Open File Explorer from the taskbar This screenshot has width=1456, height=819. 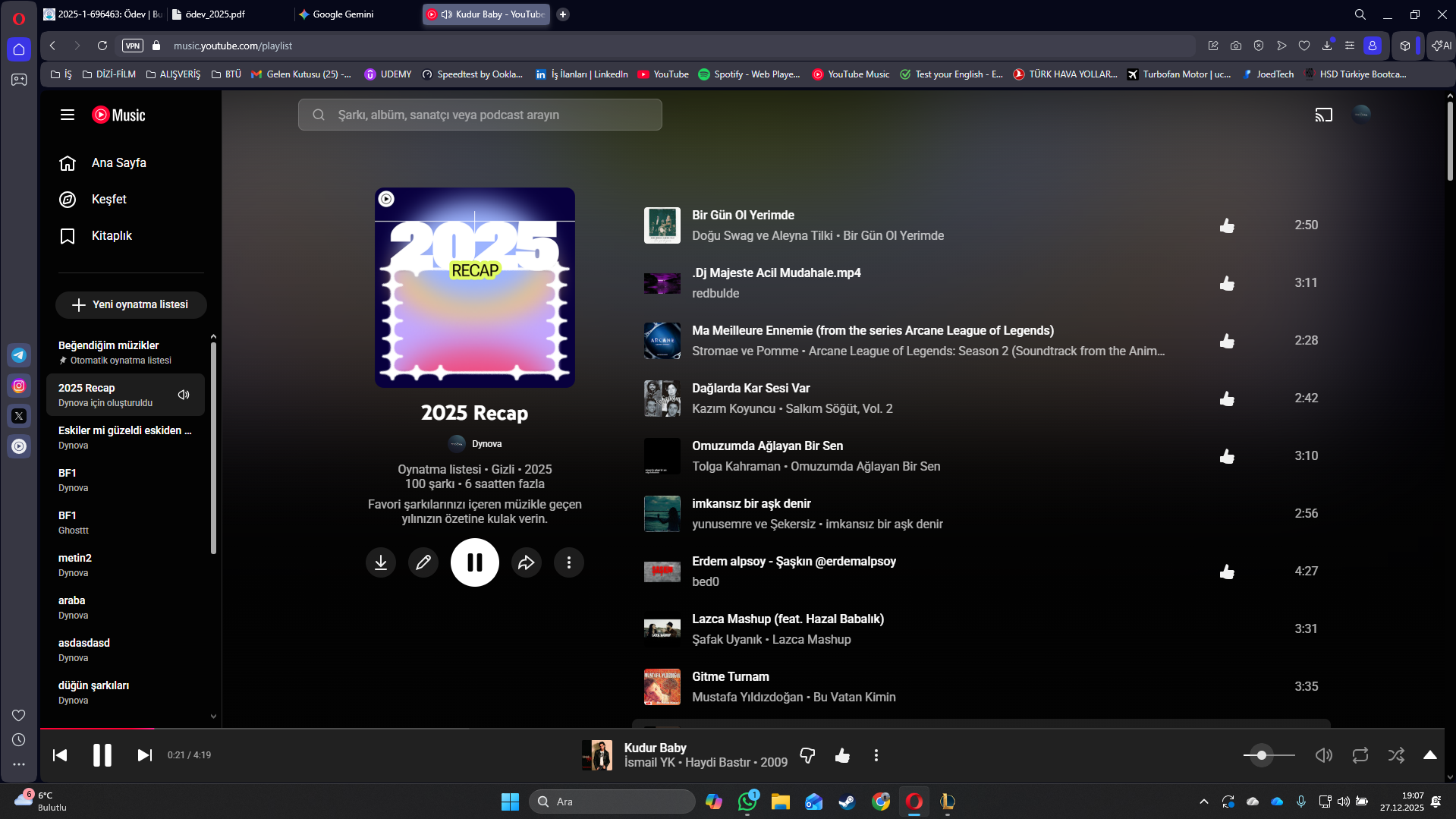point(781,802)
